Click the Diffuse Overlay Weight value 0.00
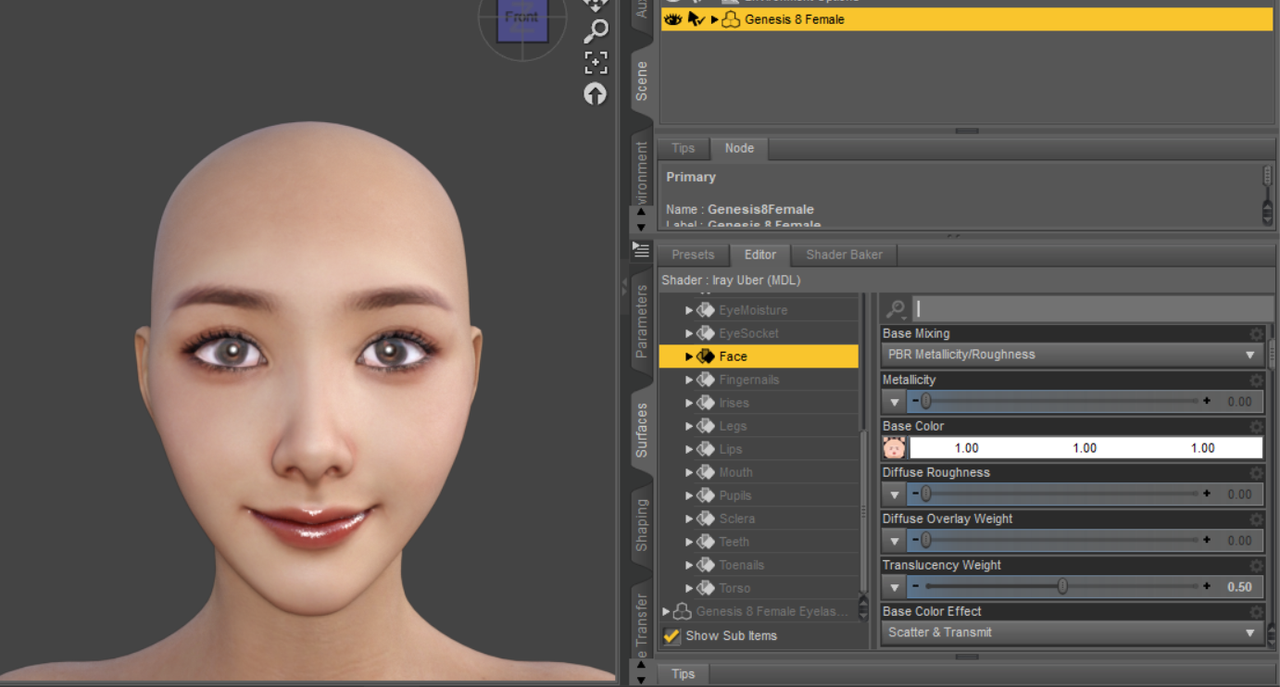 point(1239,541)
